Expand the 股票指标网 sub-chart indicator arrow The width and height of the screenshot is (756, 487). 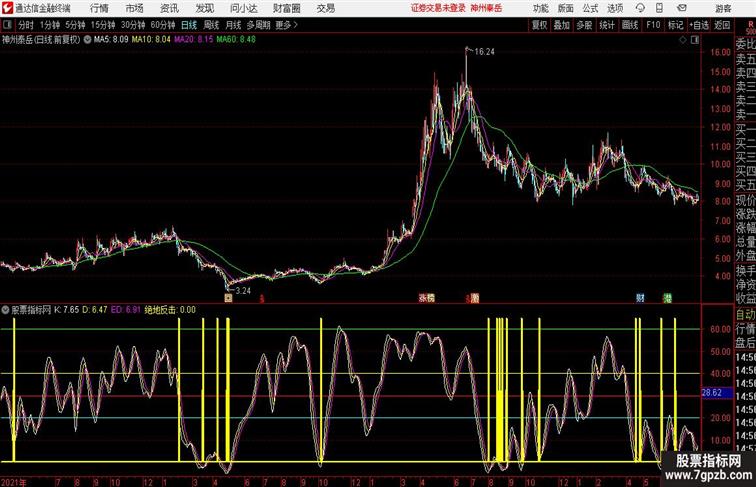5,310
